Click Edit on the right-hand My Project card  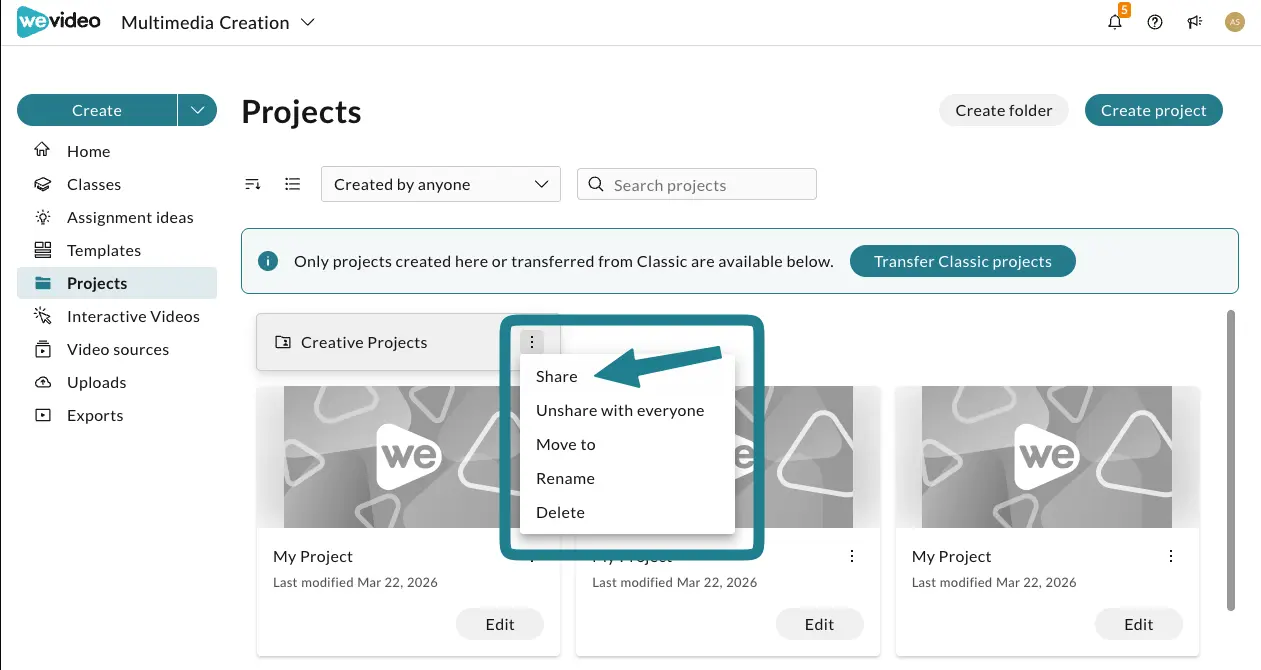pyautogui.click(x=1139, y=624)
